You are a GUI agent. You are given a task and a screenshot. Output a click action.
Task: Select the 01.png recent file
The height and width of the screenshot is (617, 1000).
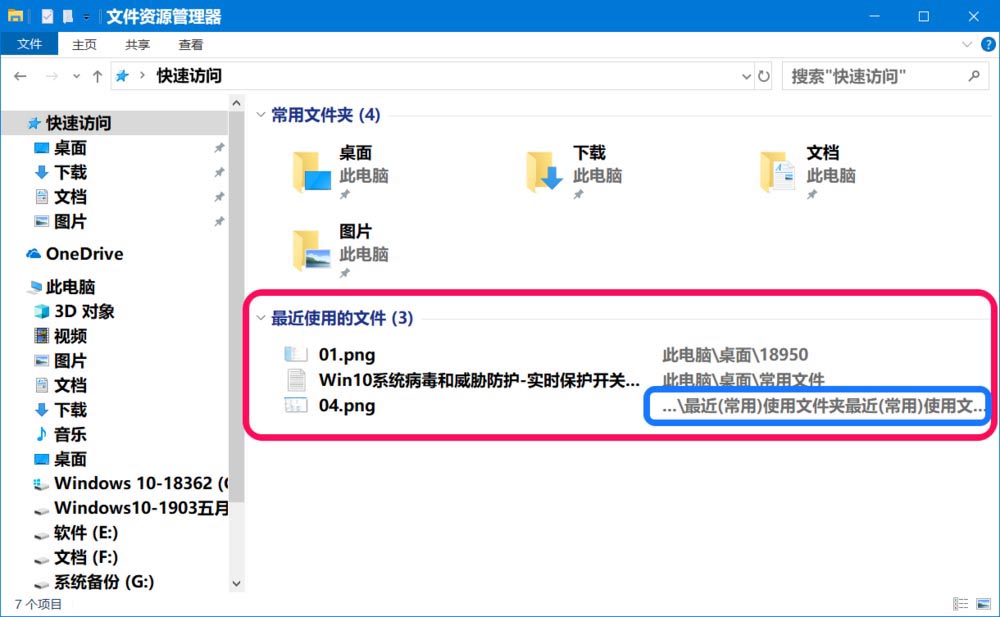(347, 355)
